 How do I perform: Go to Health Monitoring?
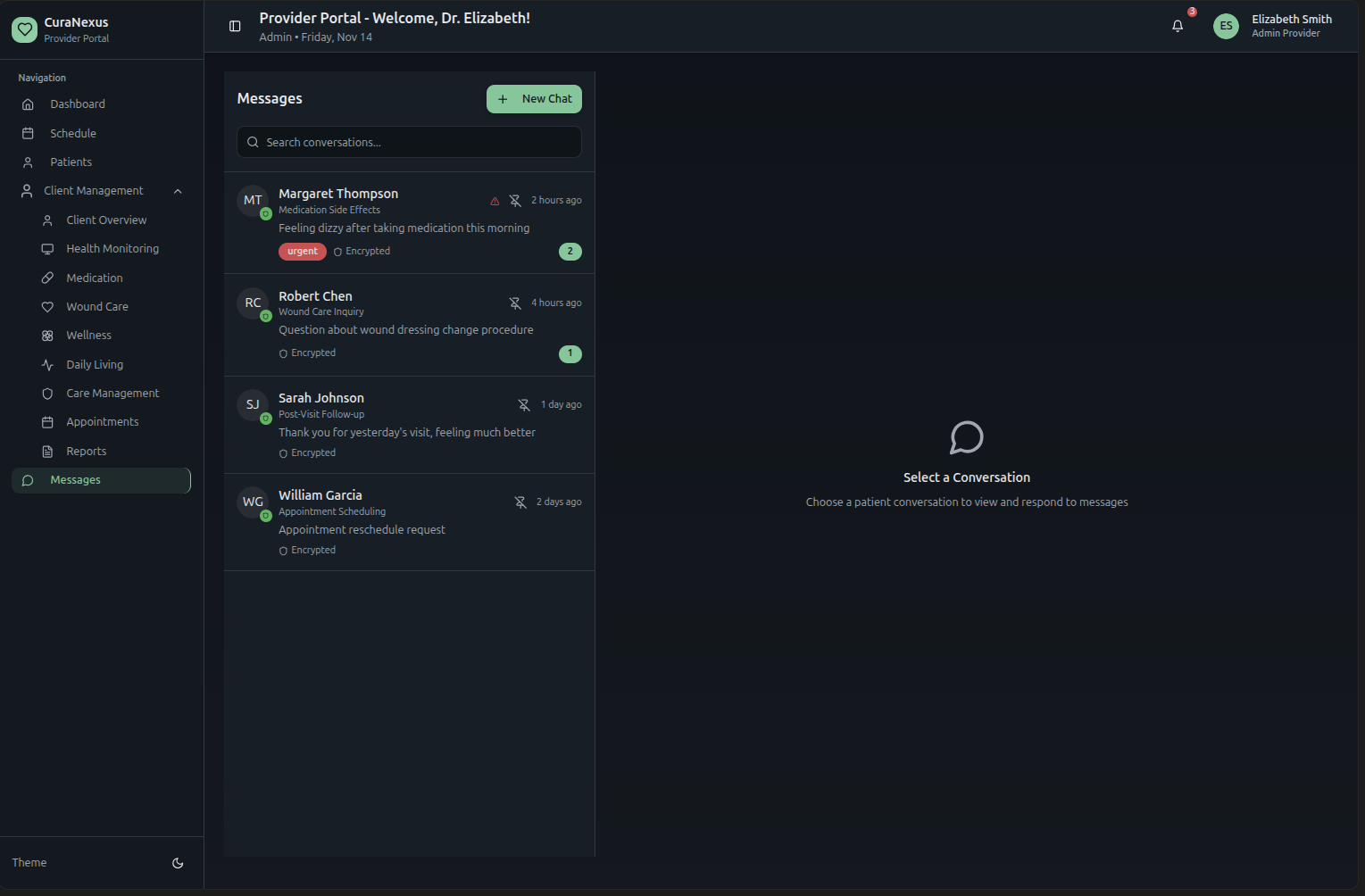coord(112,249)
